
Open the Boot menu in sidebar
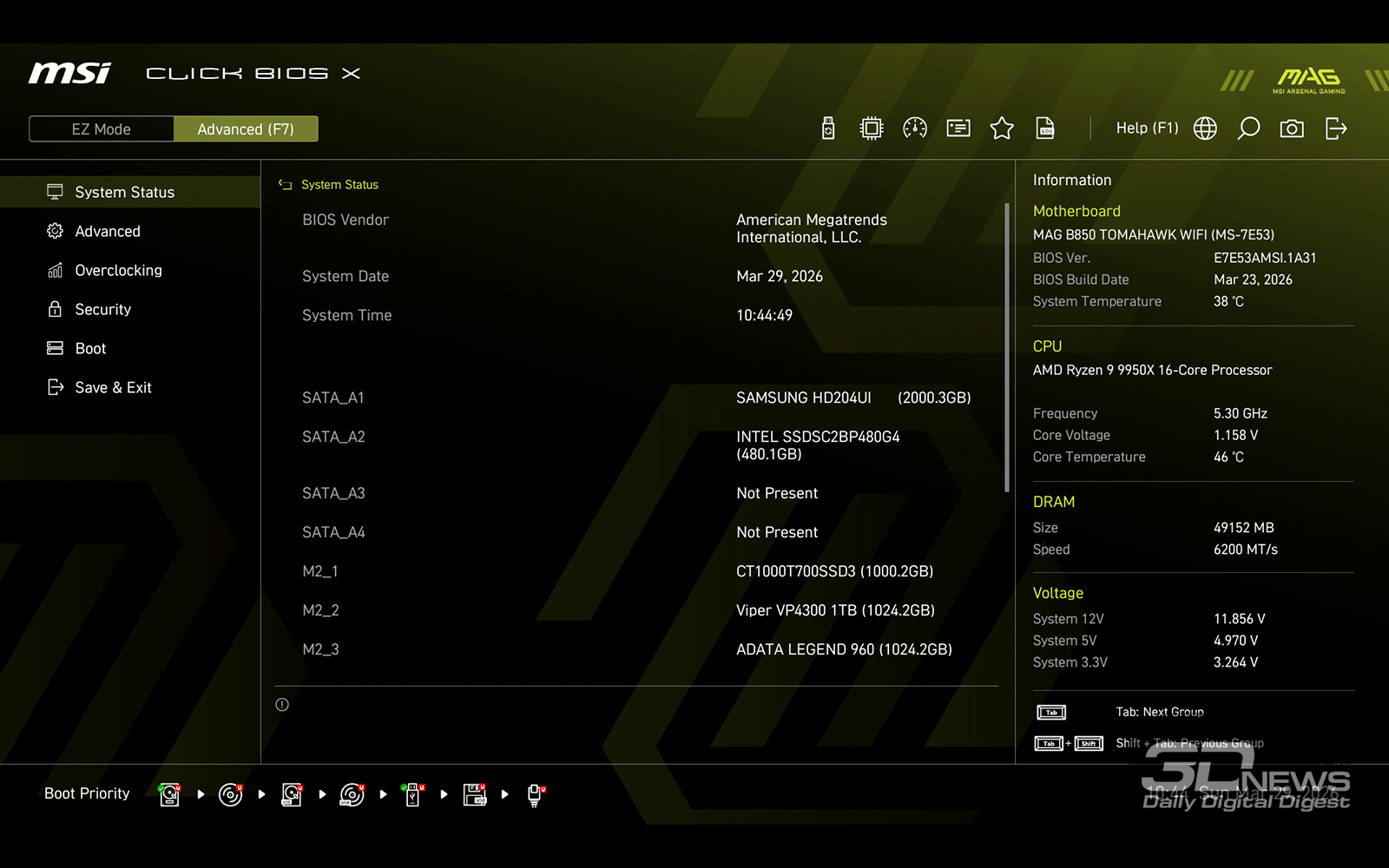pyautogui.click(x=90, y=348)
